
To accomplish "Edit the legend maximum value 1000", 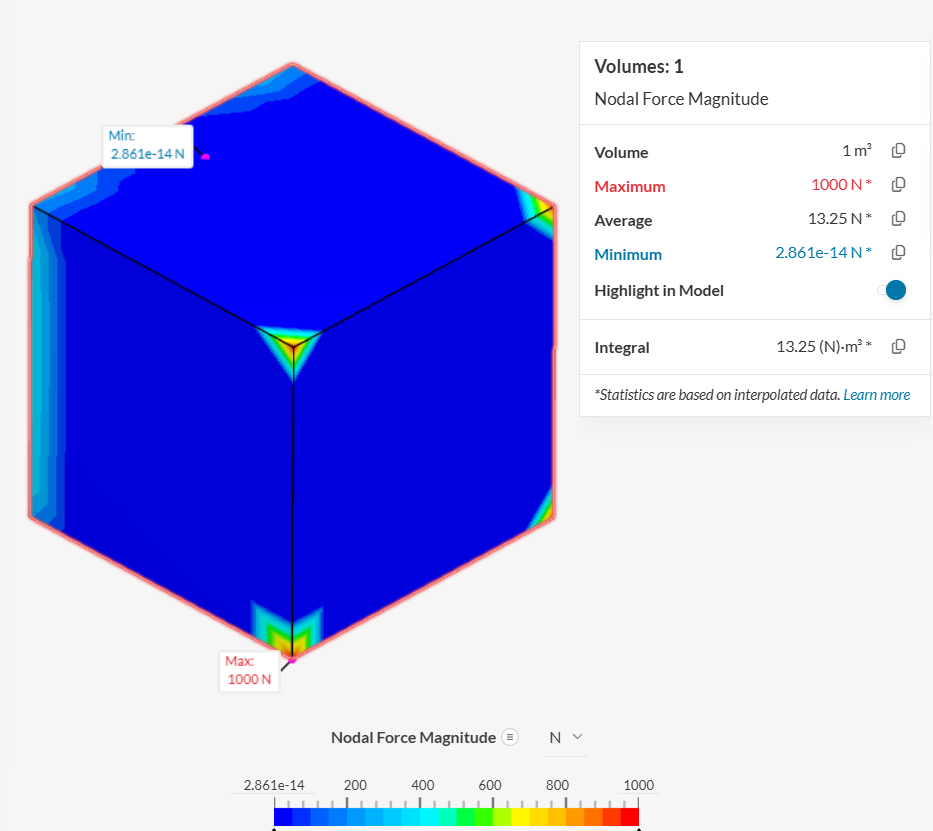I will point(638,785).
